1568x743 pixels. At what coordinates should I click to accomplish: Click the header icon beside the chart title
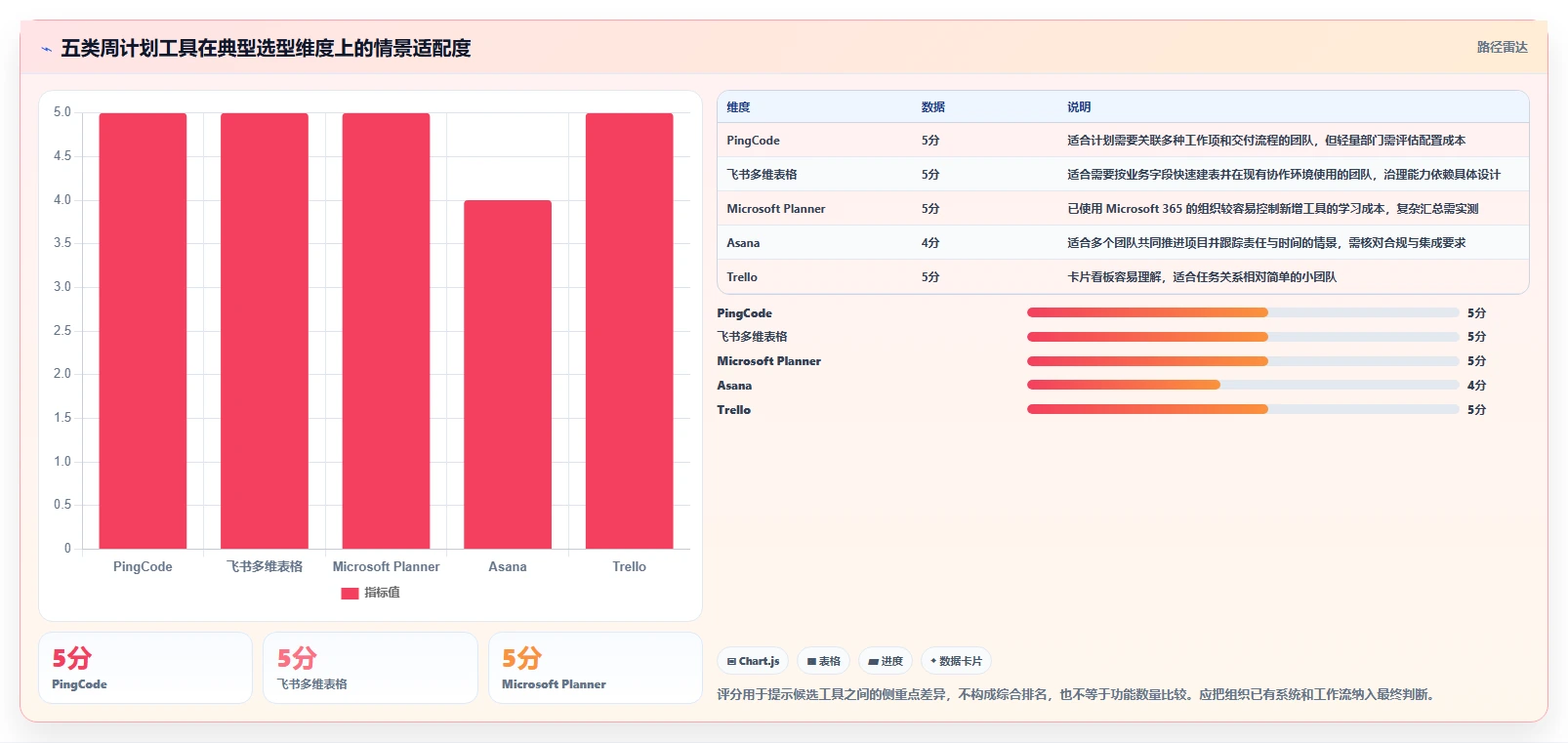point(46,49)
